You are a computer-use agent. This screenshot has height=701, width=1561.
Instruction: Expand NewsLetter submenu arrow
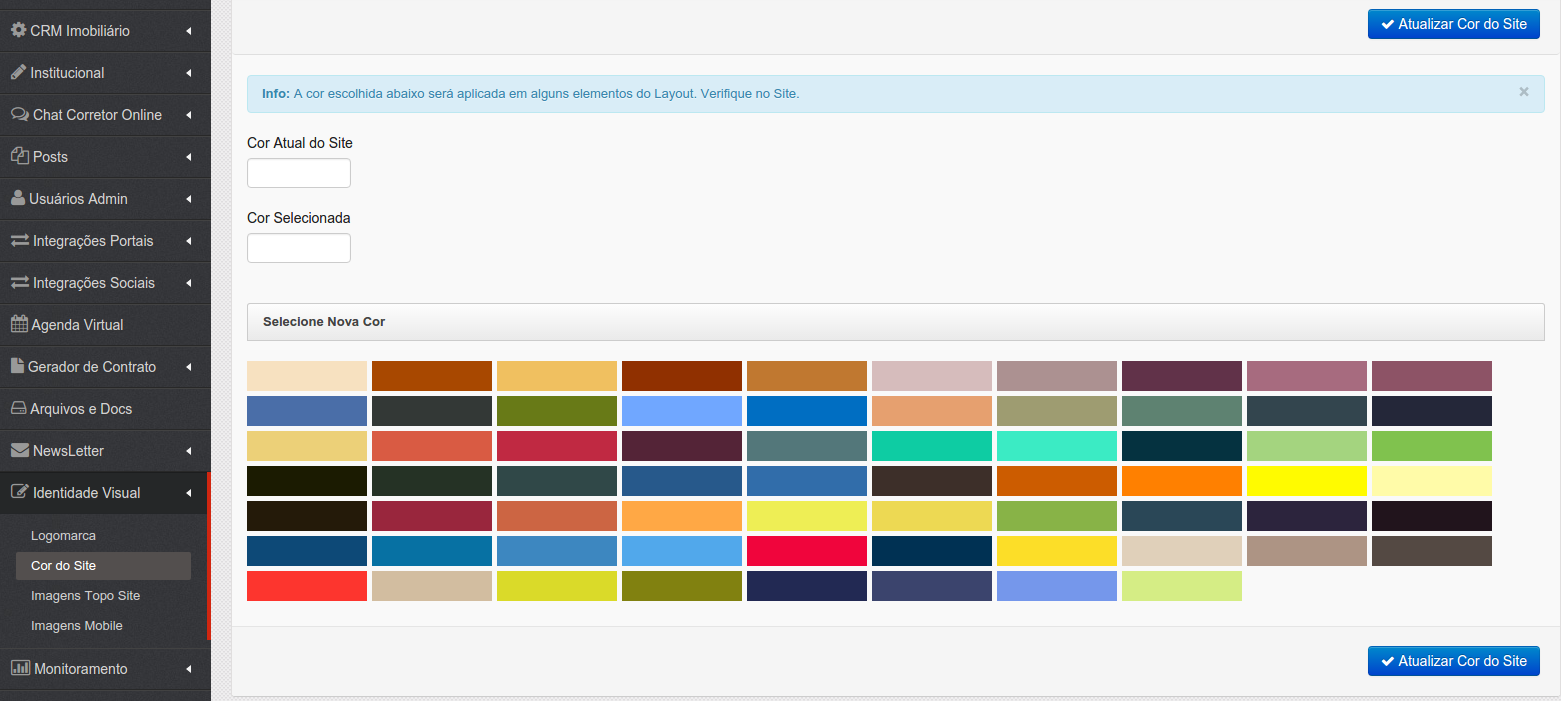tap(189, 451)
